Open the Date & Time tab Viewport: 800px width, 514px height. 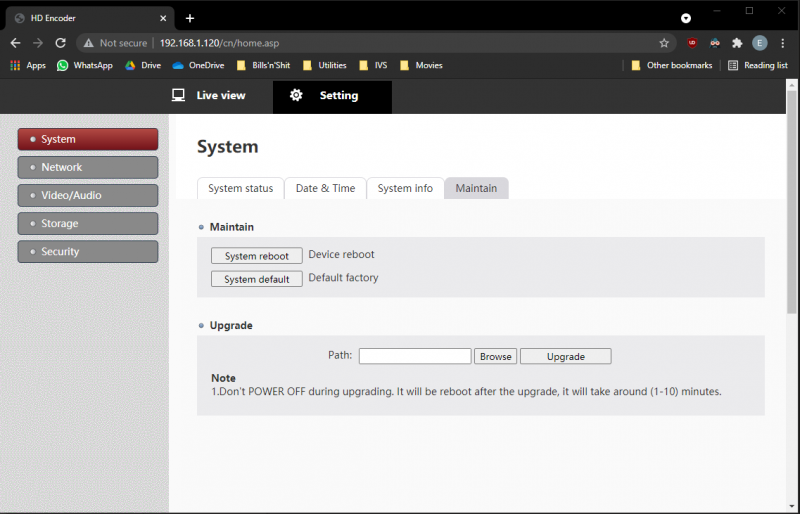click(326, 188)
